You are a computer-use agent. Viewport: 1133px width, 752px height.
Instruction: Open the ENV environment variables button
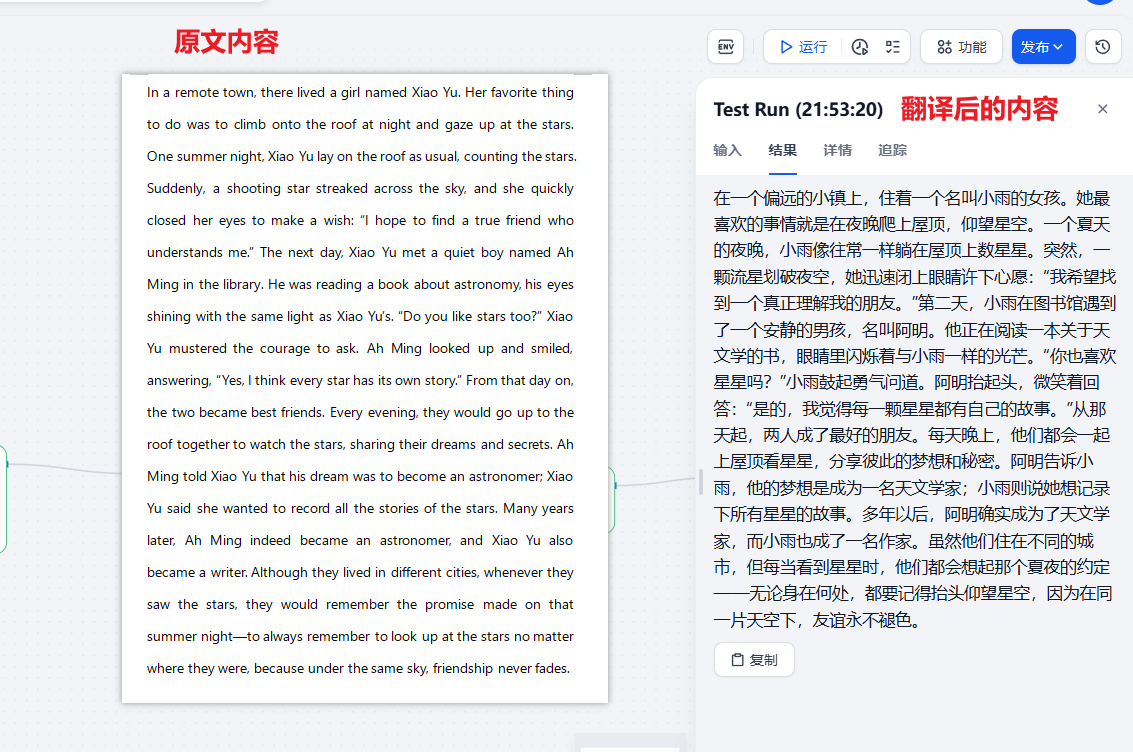pyautogui.click(x=725, y=47)
